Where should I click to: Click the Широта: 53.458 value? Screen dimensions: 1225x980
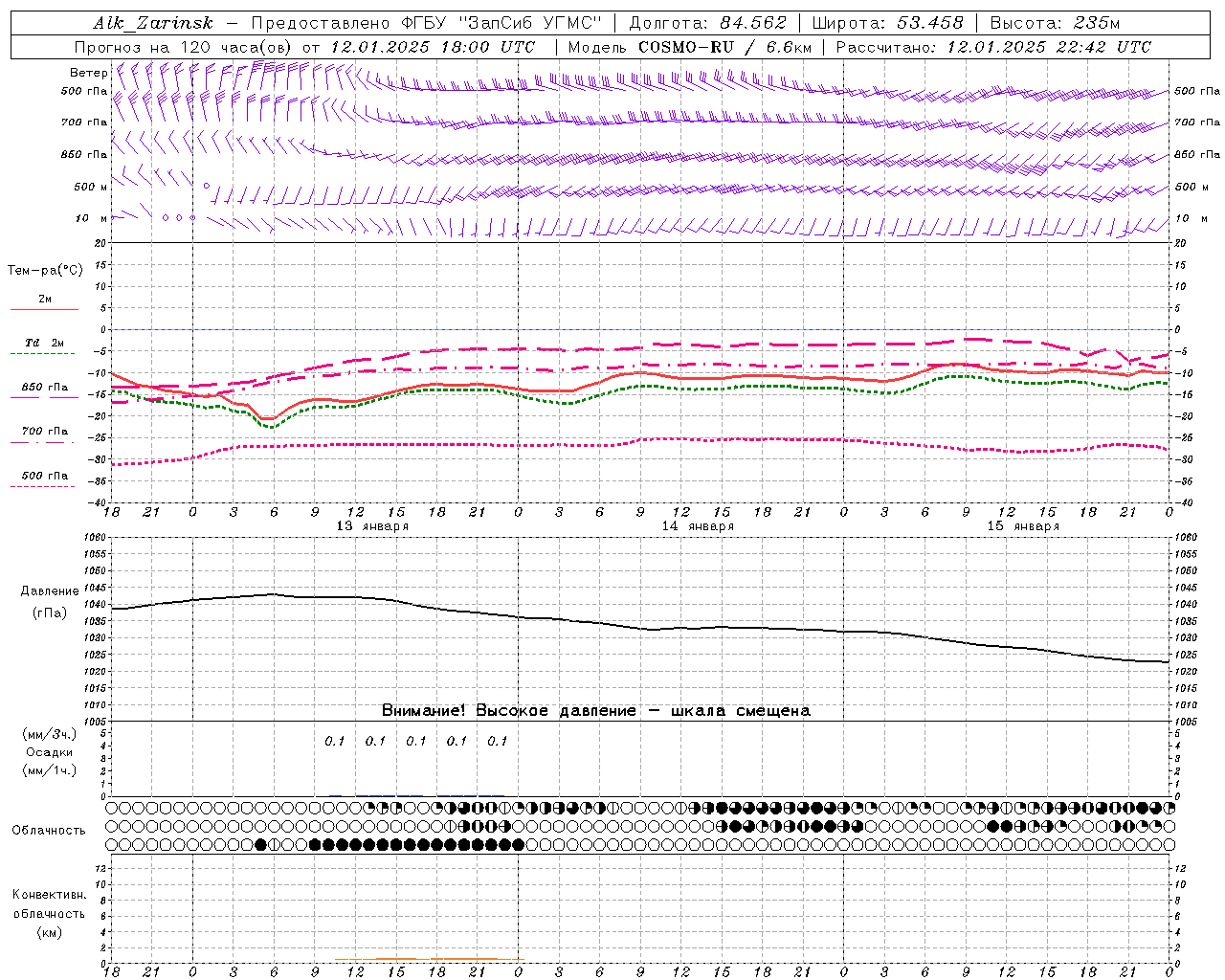(887, 23)
